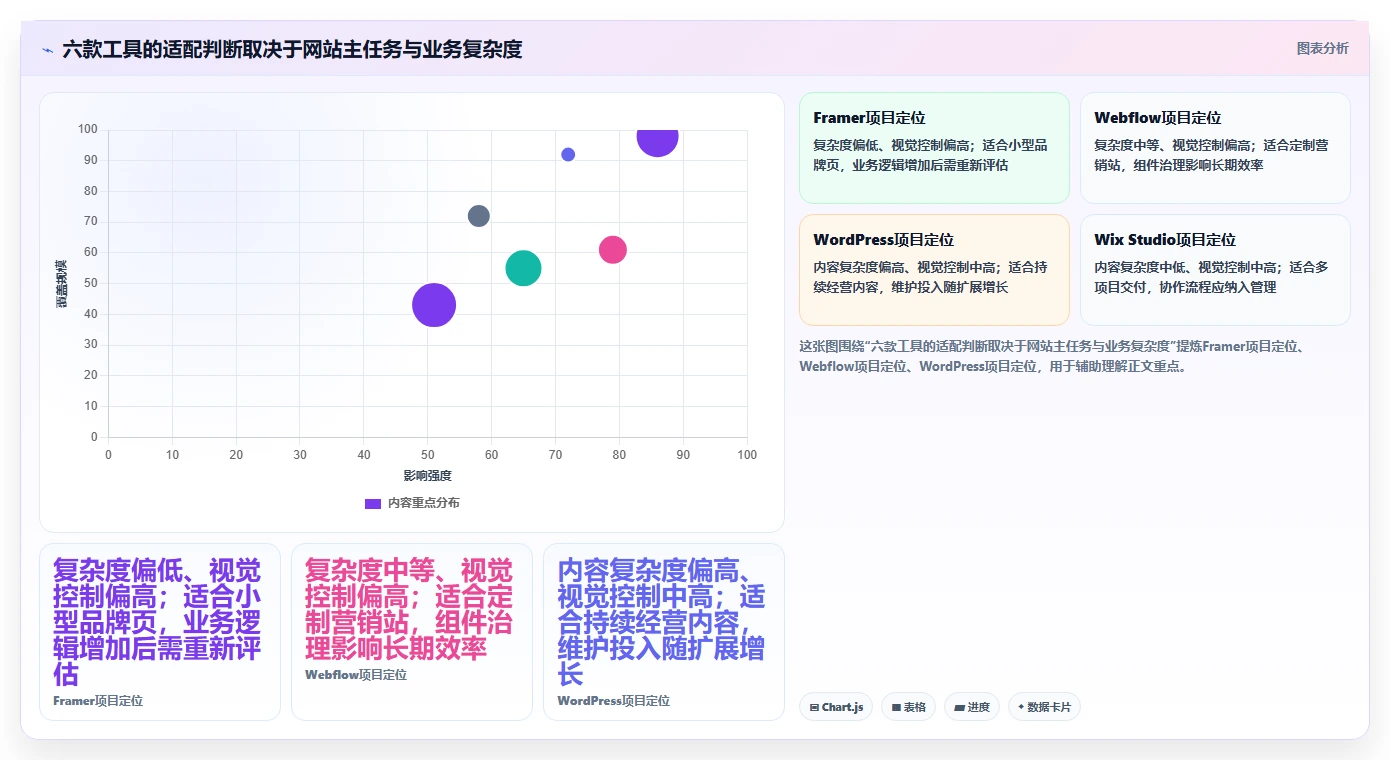Click Webflow项目定位 caption under pink stat
Viewport: 1390px width, 760px height.
[x=356, y=675]
